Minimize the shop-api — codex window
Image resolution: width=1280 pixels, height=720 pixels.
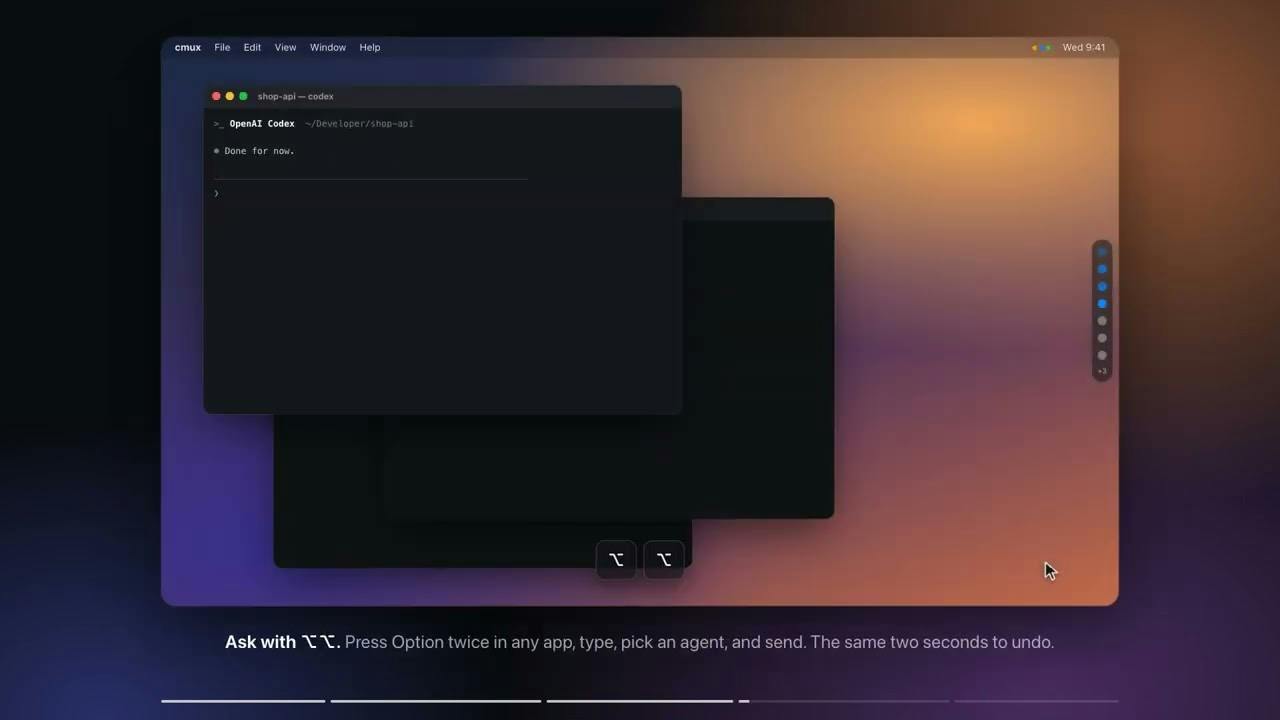pyautogui.click(x=229, y=96)
